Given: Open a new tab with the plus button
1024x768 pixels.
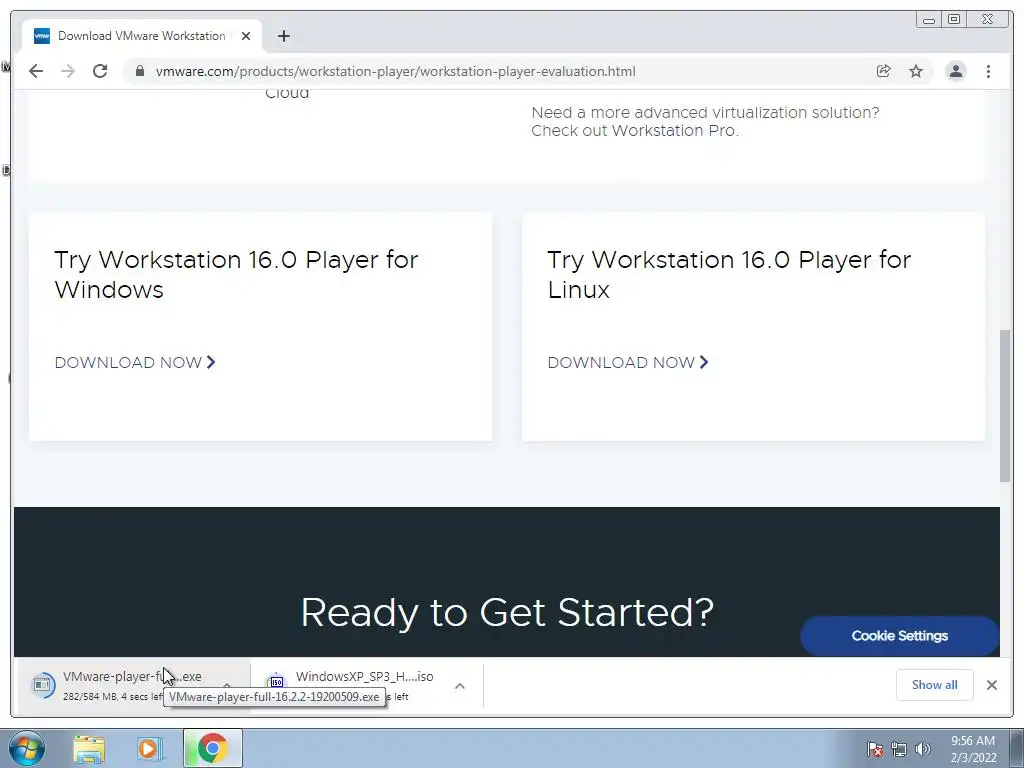Looking at the screenshot, I should (x=283, y=36).
